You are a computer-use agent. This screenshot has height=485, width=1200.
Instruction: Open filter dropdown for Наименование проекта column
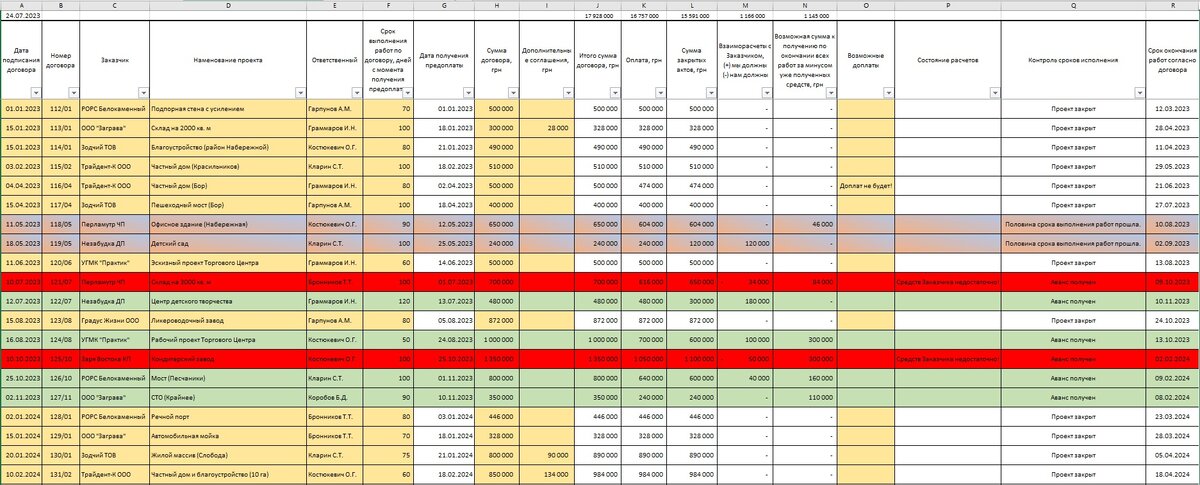pos(300,93)
